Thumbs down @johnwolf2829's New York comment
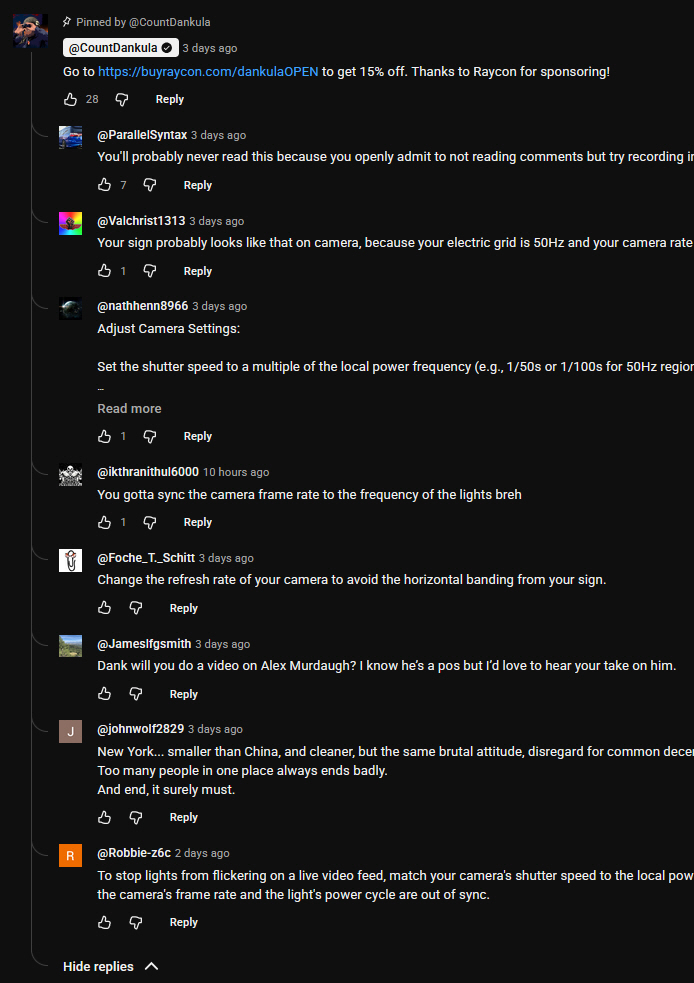The width and height of the screenshot is (694, 983). (x=135, y=817)
